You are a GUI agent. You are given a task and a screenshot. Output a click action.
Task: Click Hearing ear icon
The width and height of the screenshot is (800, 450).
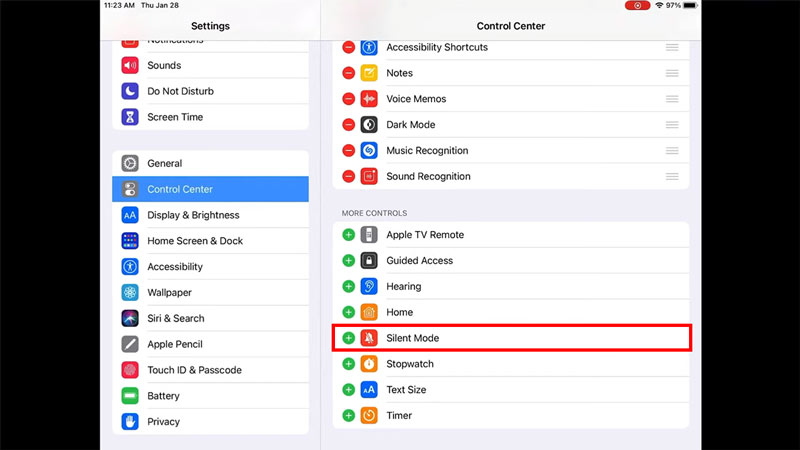[x=369, y=286]
